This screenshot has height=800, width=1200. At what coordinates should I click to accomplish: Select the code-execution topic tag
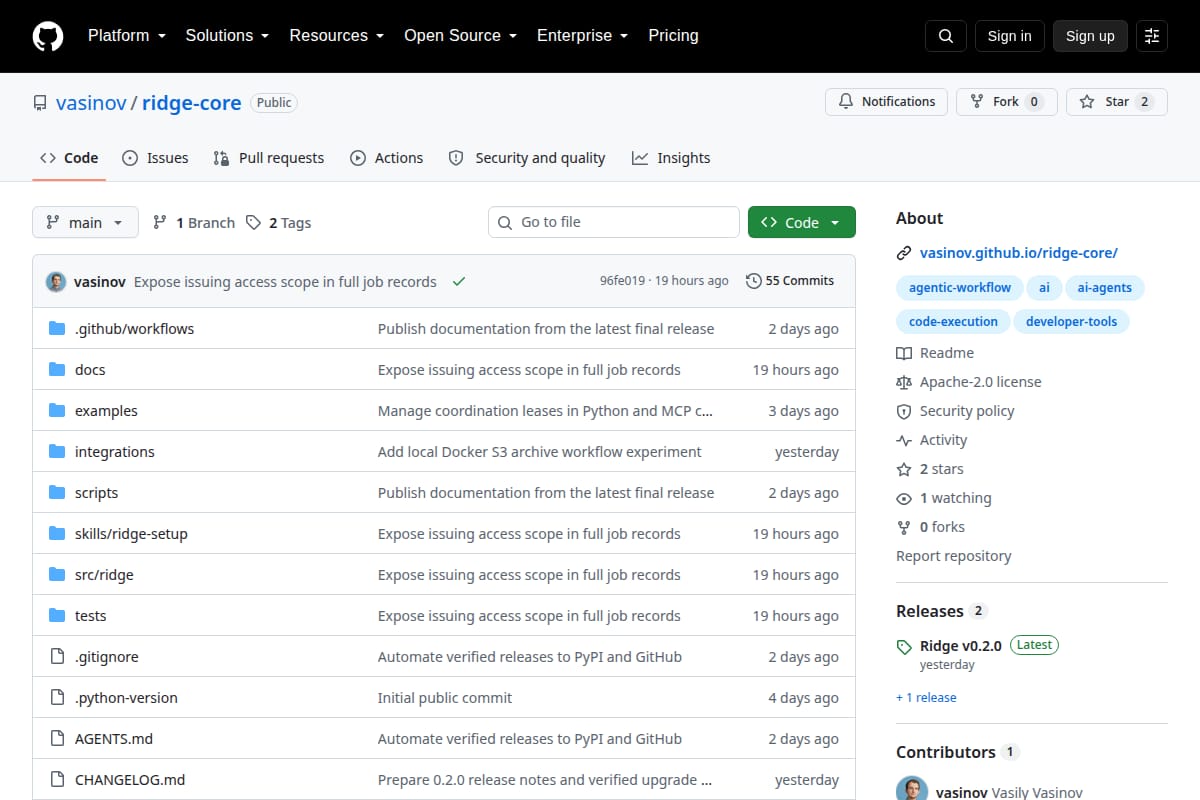click(x=953, y=322)
